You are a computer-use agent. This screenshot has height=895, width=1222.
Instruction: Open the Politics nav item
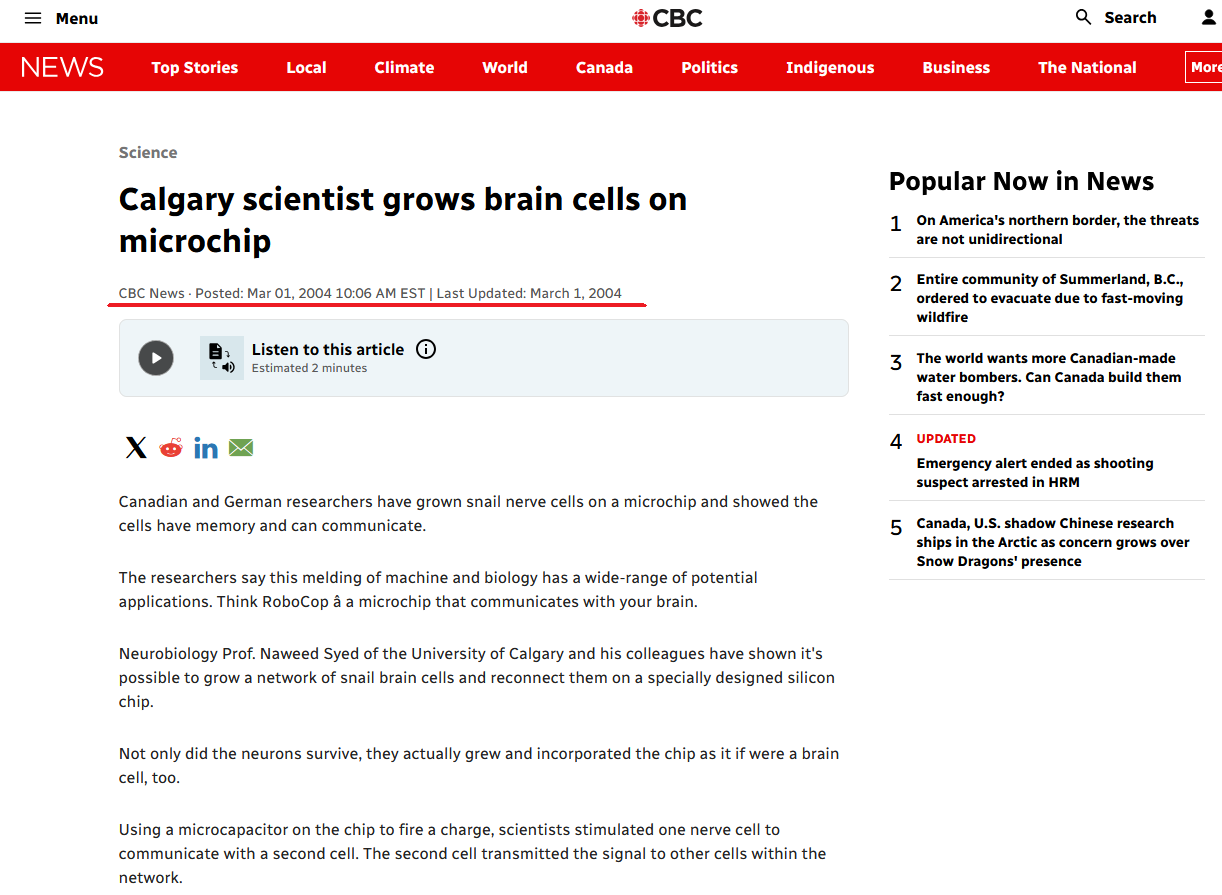coord(710,67)
